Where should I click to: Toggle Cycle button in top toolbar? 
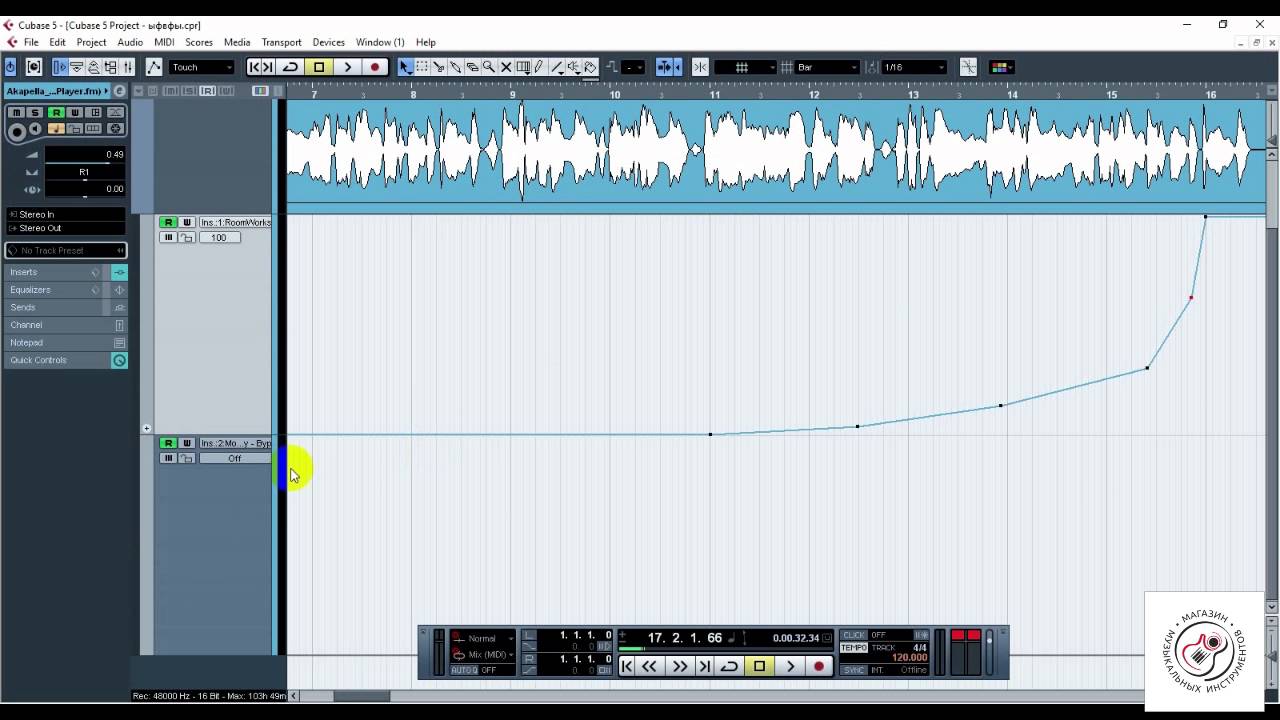point(290,67)
